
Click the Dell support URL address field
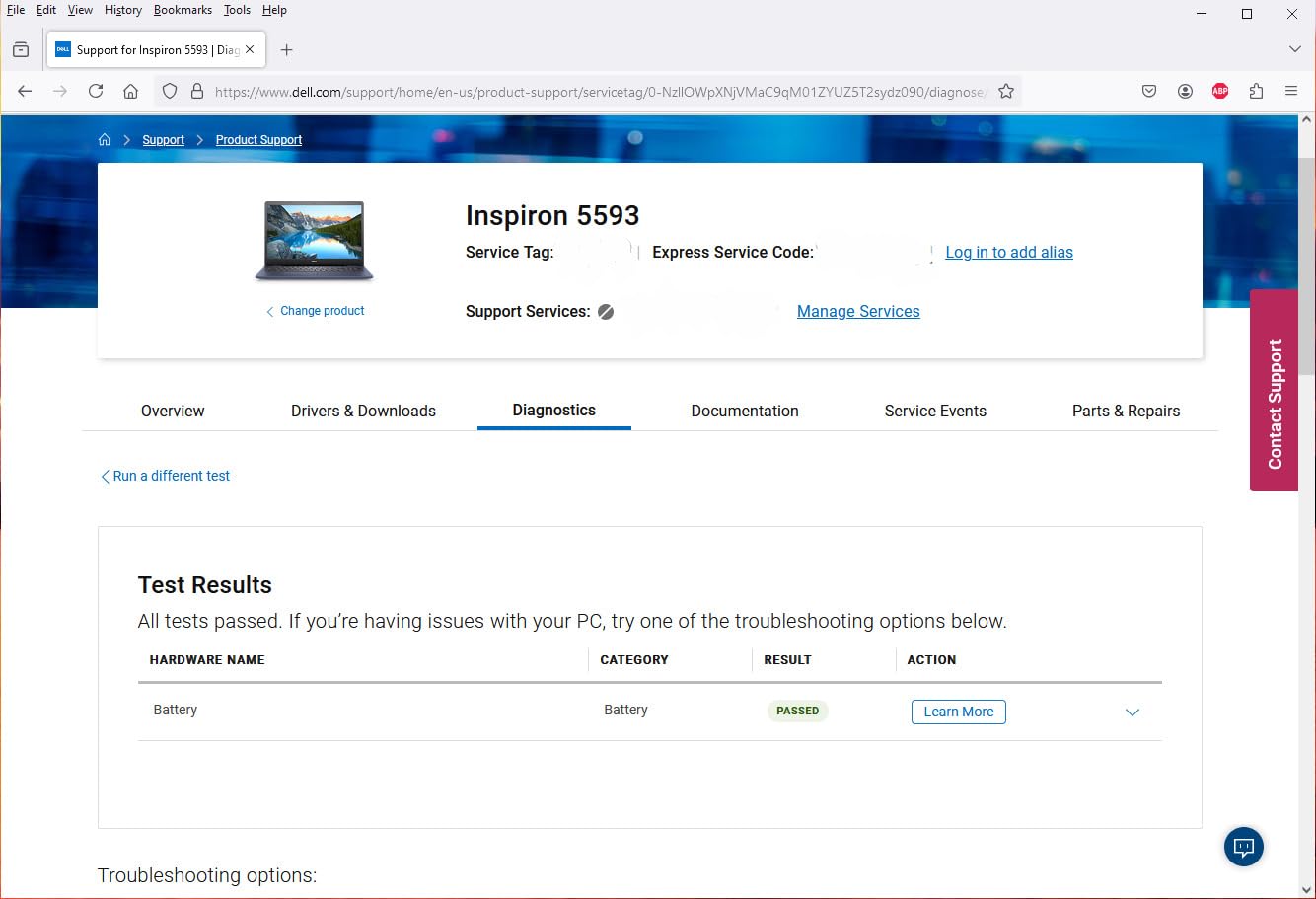(x=599, y=92)
